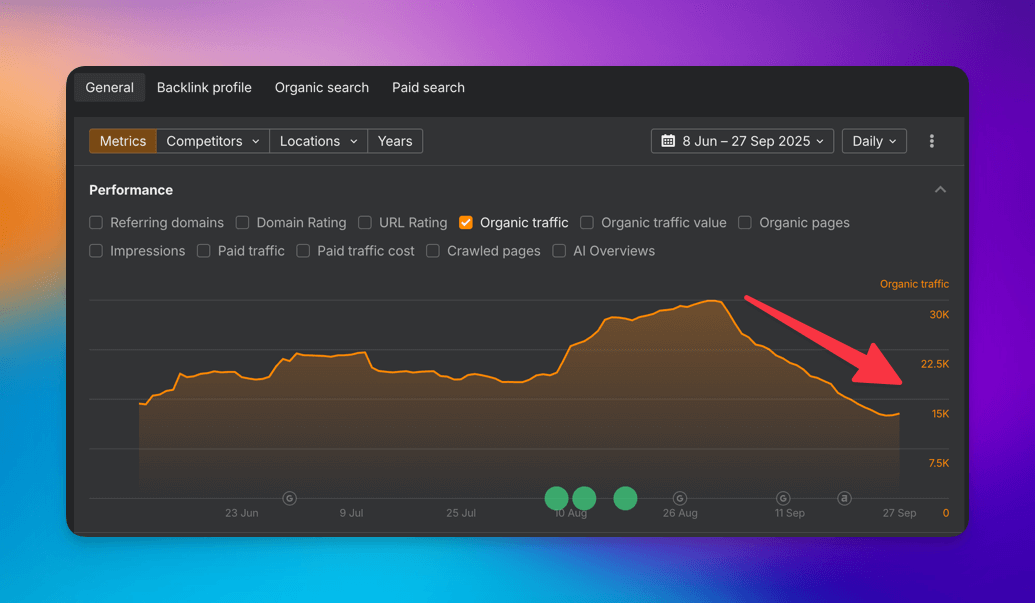The width and height of the screenshot is (1035, 603).
Task: Click the 9 Jul date label
Action: click(351, 513)
